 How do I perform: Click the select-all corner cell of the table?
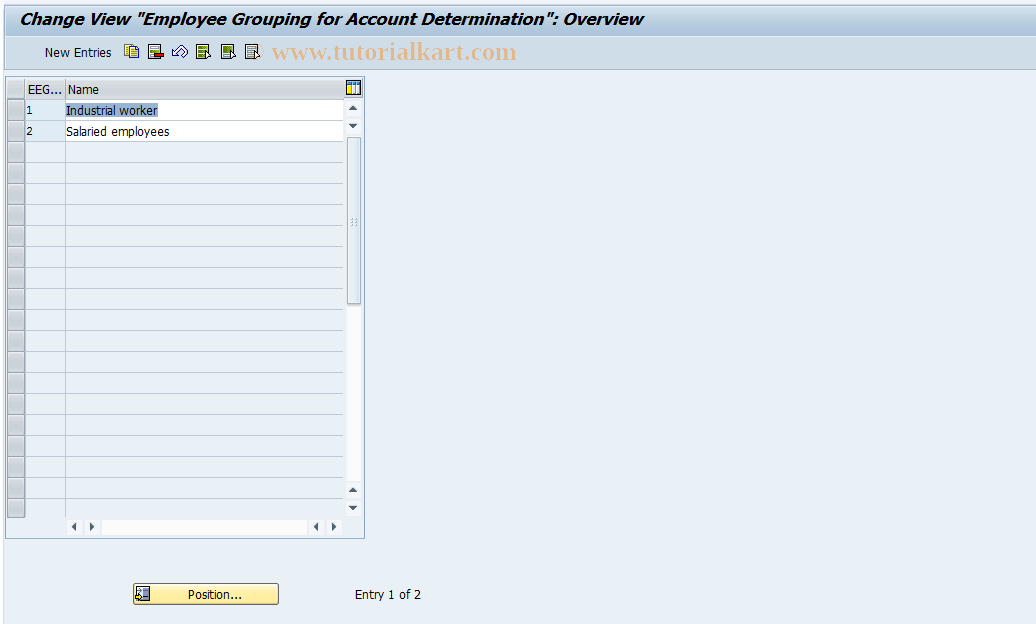16,89
